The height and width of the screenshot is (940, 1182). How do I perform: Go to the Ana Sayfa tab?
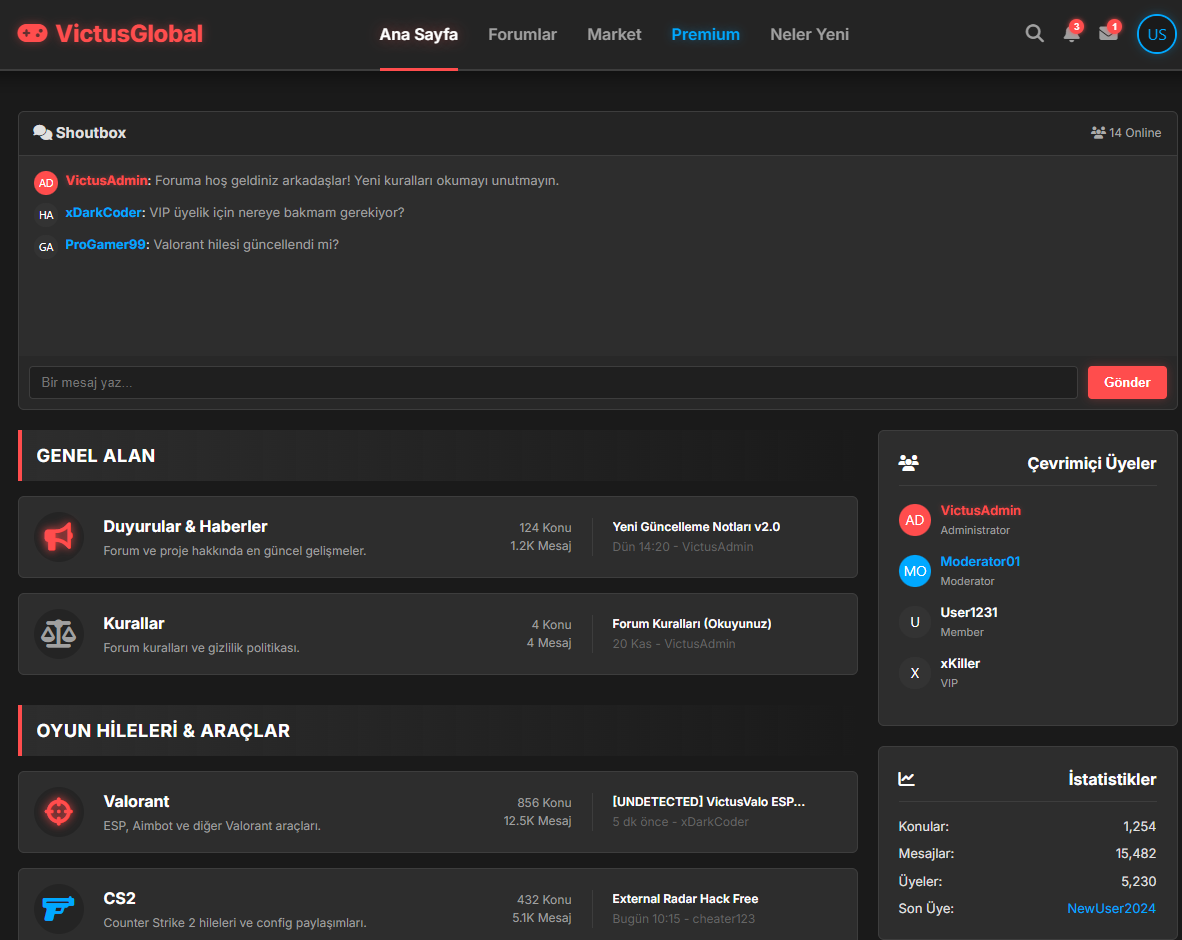pyautogui.click(x=418, y=35)
